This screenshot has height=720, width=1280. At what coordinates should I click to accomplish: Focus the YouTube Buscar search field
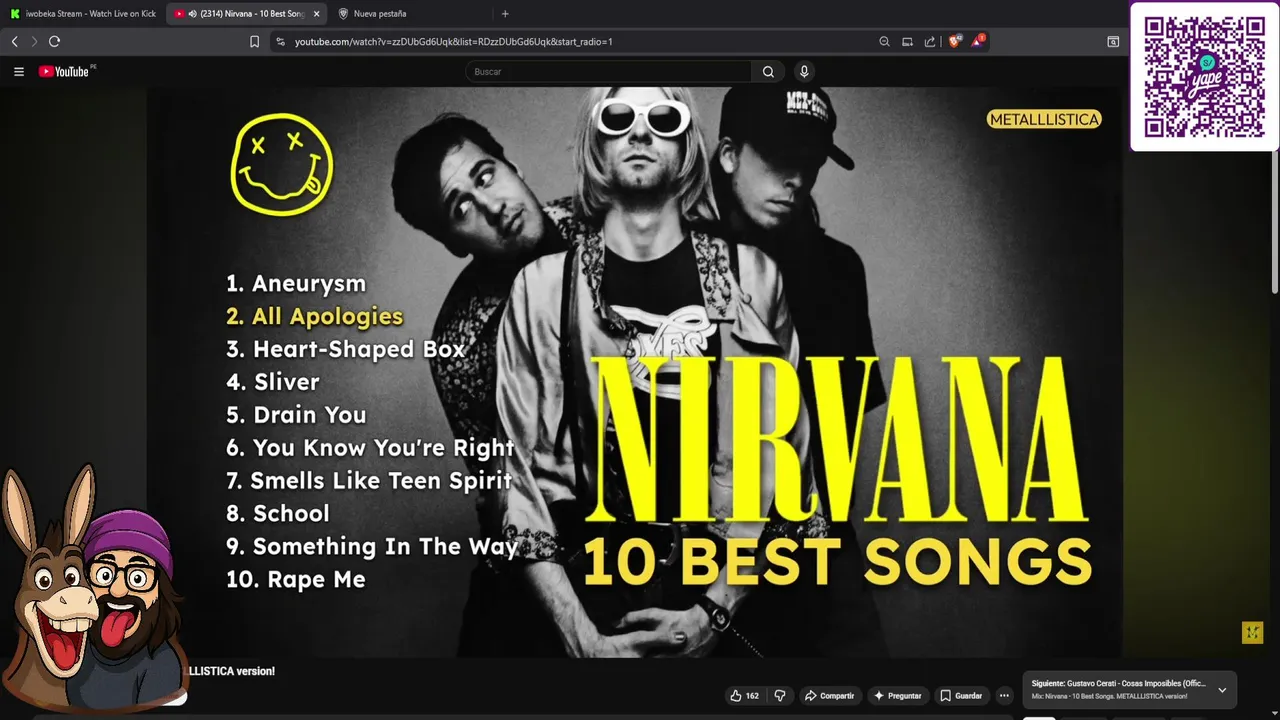[x=609, y=71]
